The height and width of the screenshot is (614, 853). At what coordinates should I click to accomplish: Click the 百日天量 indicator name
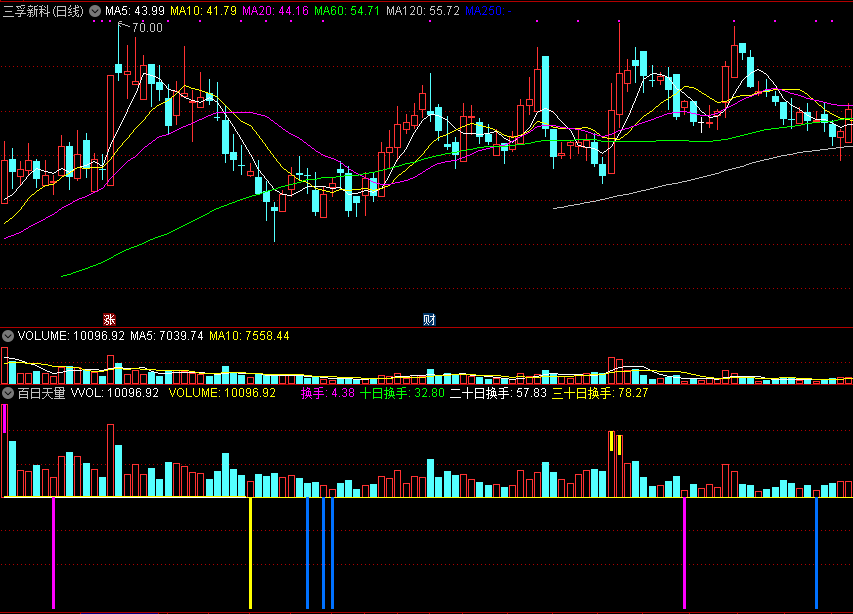click(x=41, y=393)
